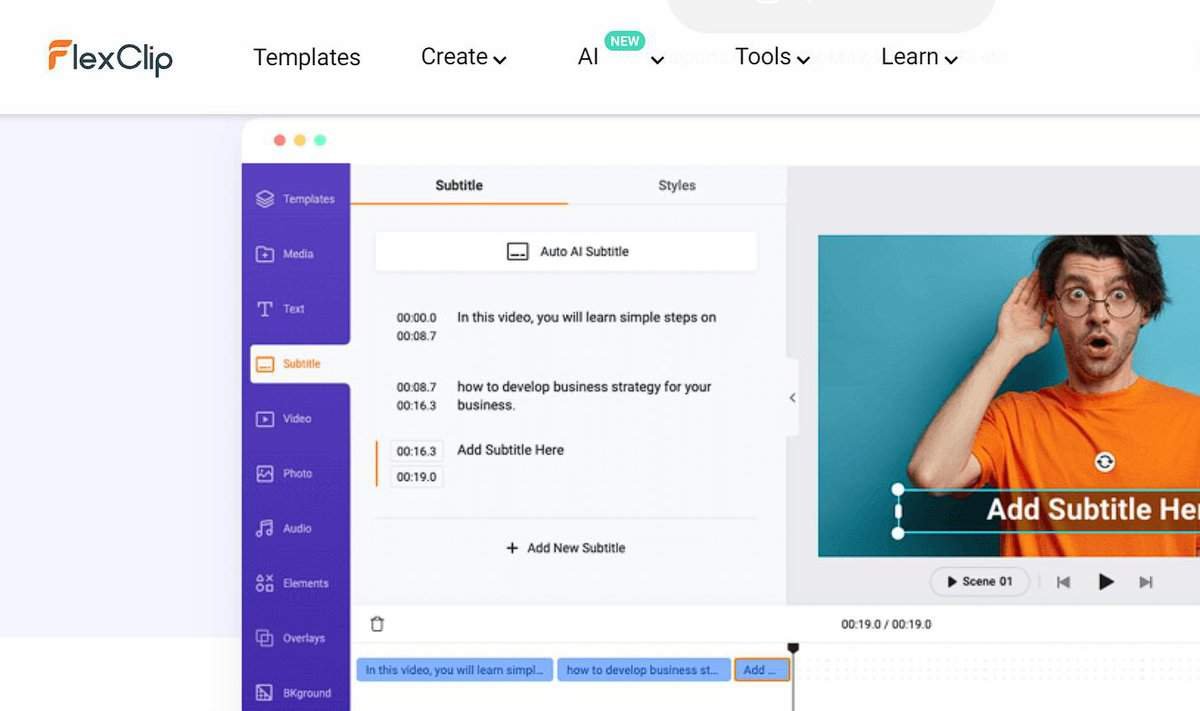Expand the Tools dropdown menu
This screenshot has width=1200, height=711.
(772, 58)
